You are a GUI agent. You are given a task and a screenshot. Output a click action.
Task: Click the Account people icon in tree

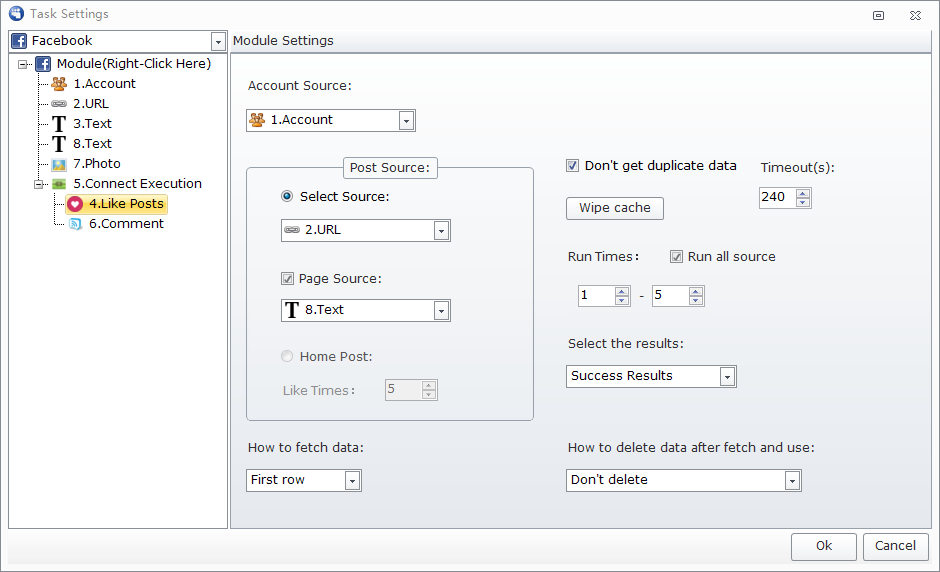point(59,84)
